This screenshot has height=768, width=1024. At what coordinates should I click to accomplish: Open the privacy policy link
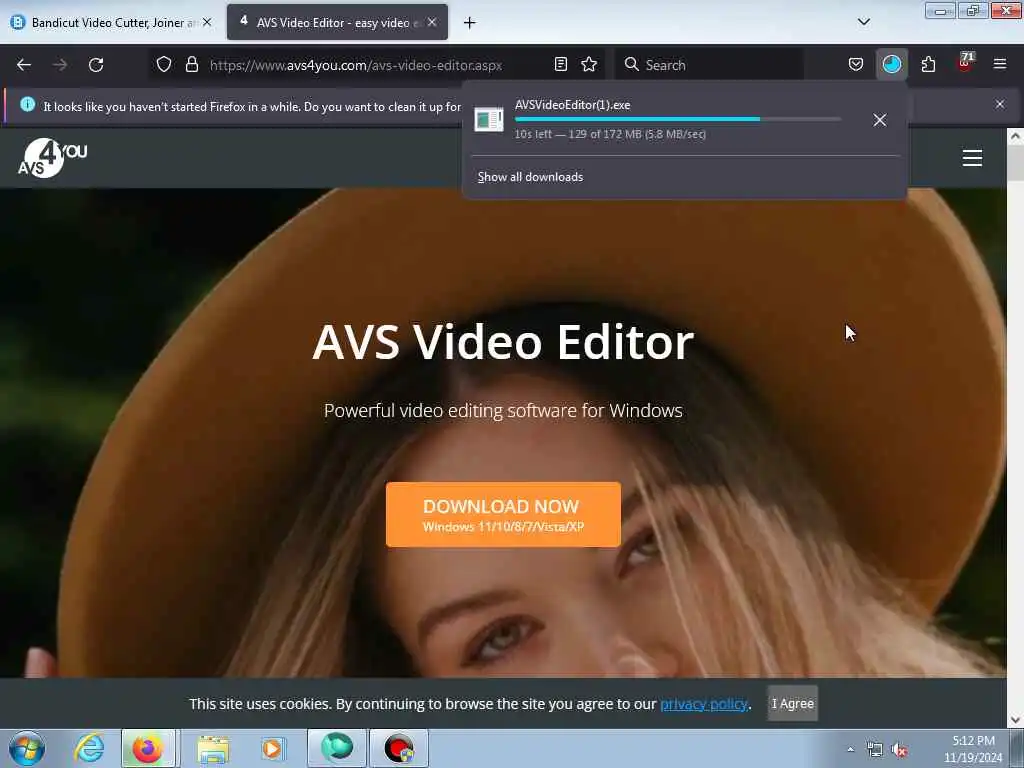tap(703, 704)
